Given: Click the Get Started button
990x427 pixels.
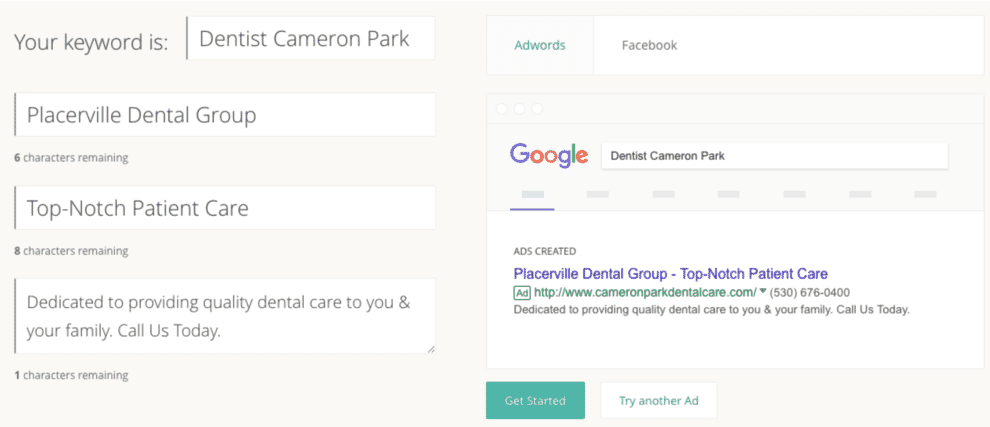Looking at the screenshot, I should 535,400.
